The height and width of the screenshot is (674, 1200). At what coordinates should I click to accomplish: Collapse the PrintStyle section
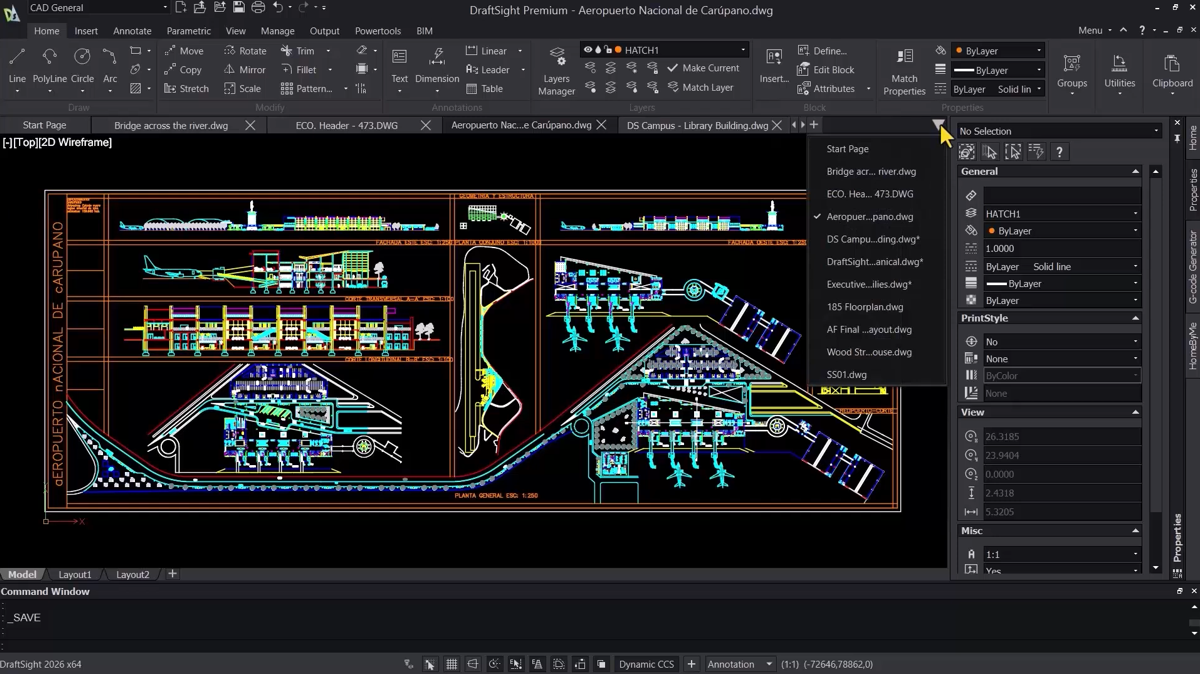pyautogui.click(x=1135, y=318)
